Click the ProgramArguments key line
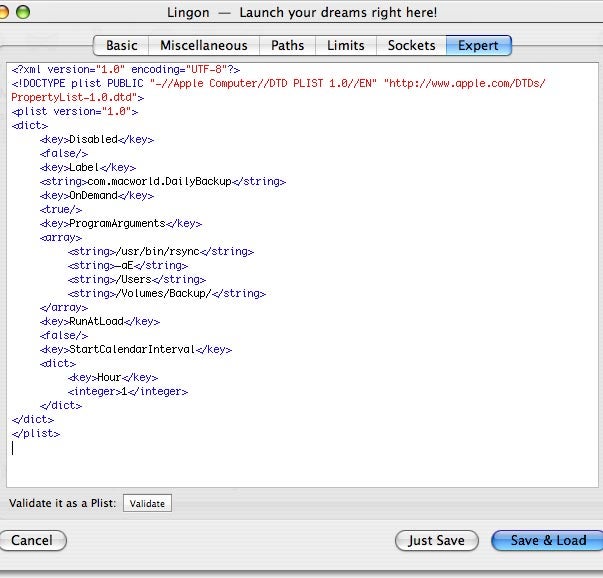 [121, 223]
